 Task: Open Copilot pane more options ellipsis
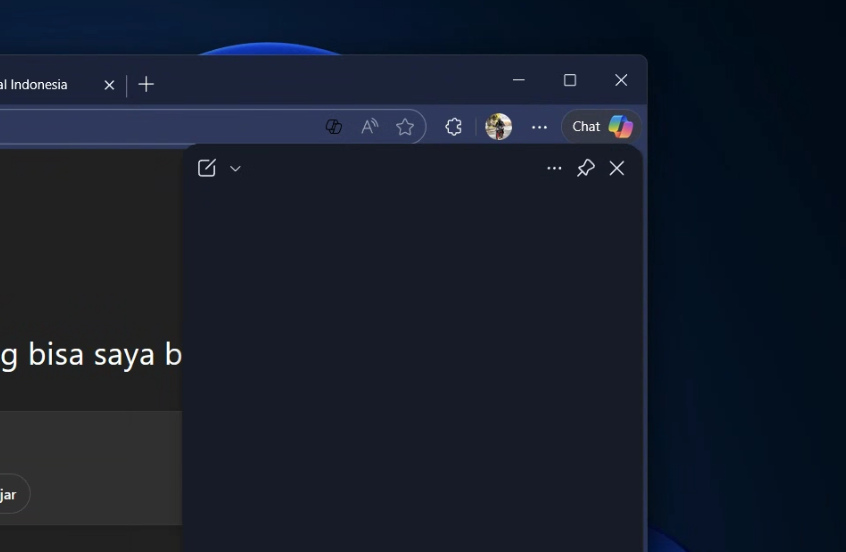click(554, 168)
